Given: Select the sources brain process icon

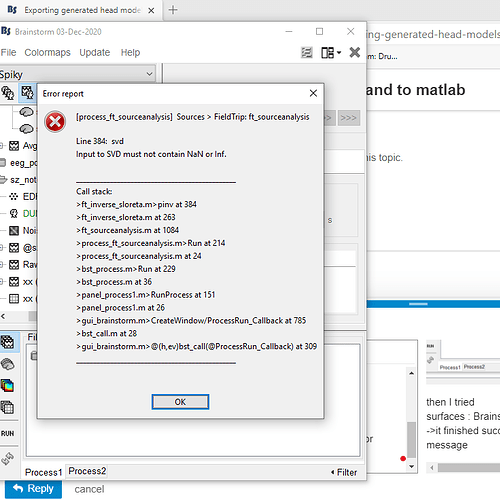Looking at the screenshot, I should click(7, 364).
